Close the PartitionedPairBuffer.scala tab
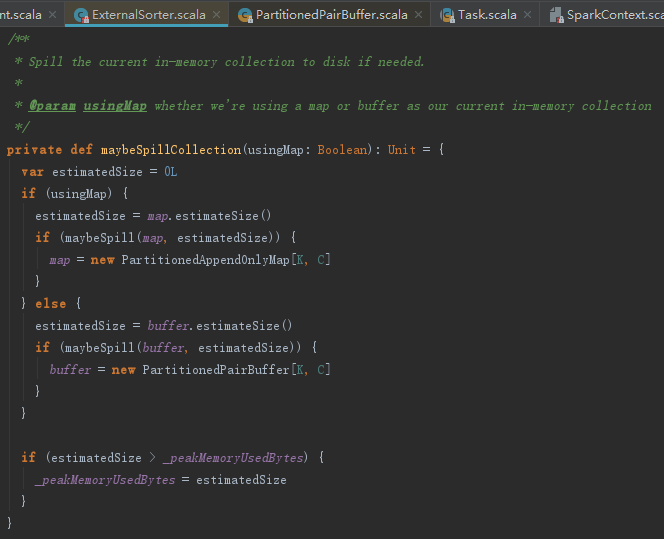 coord(418,15)
